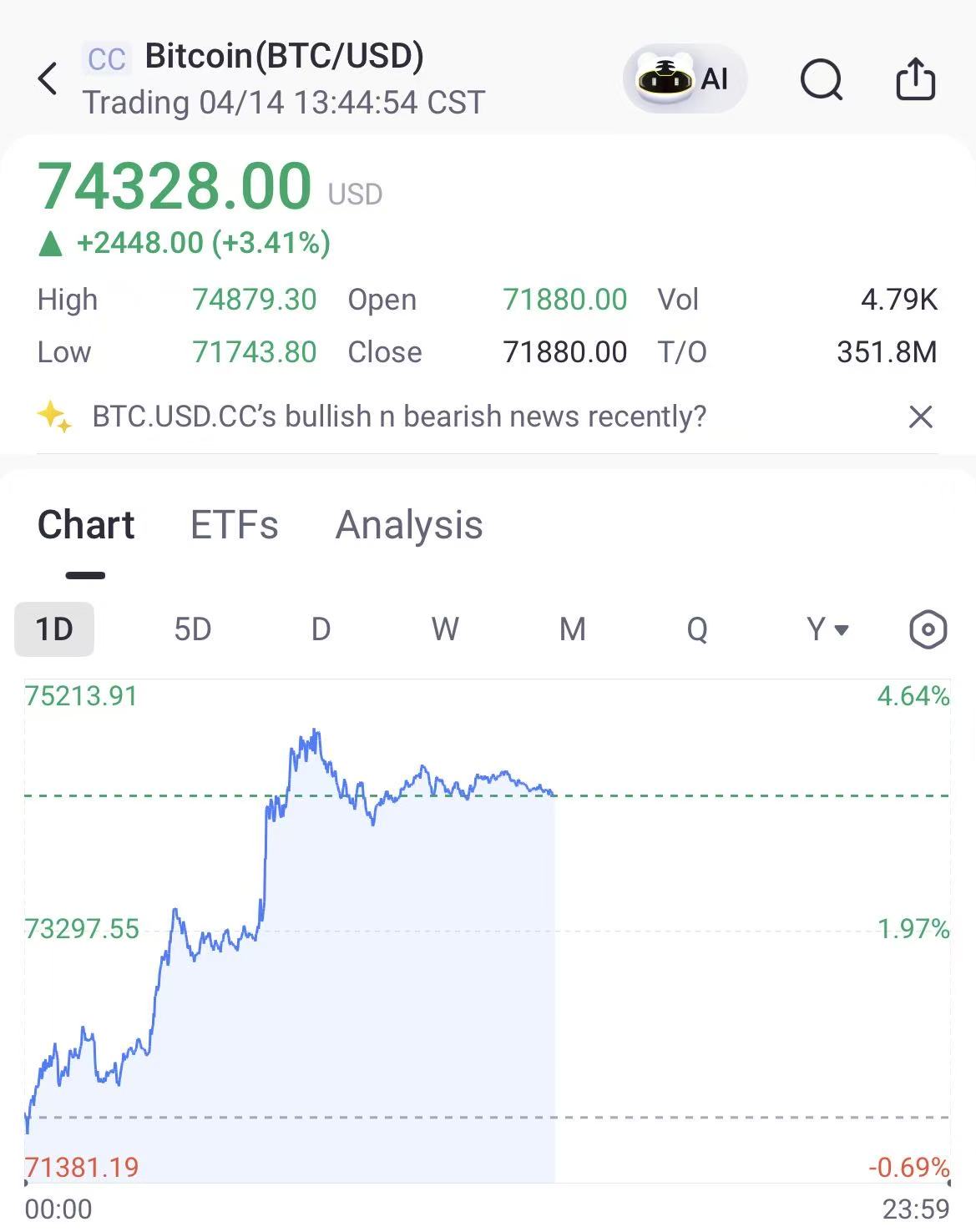Viewport: 976px width, 1232px height.
Task: Tap the chart peak near 75213.91
Action: tap(315, 733)
